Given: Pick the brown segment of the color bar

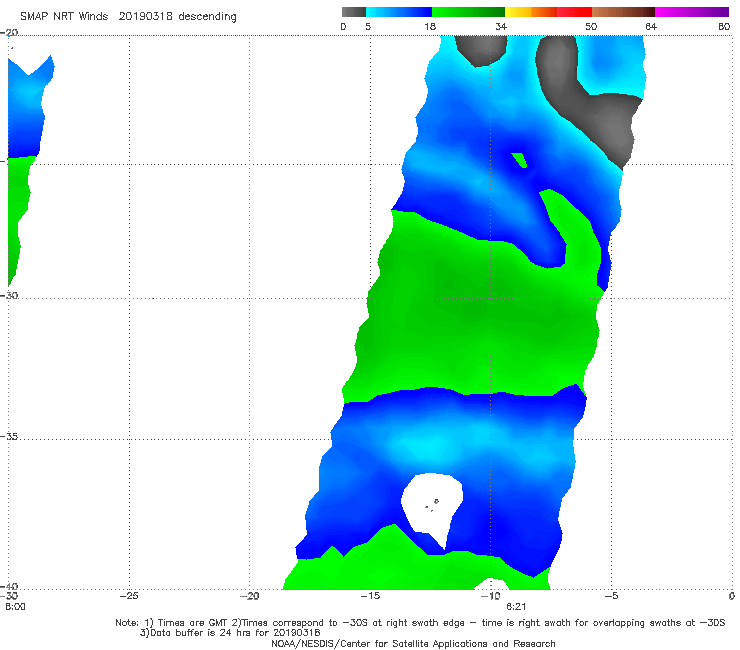Looking at the screenshot, I should tap(623, 12).
